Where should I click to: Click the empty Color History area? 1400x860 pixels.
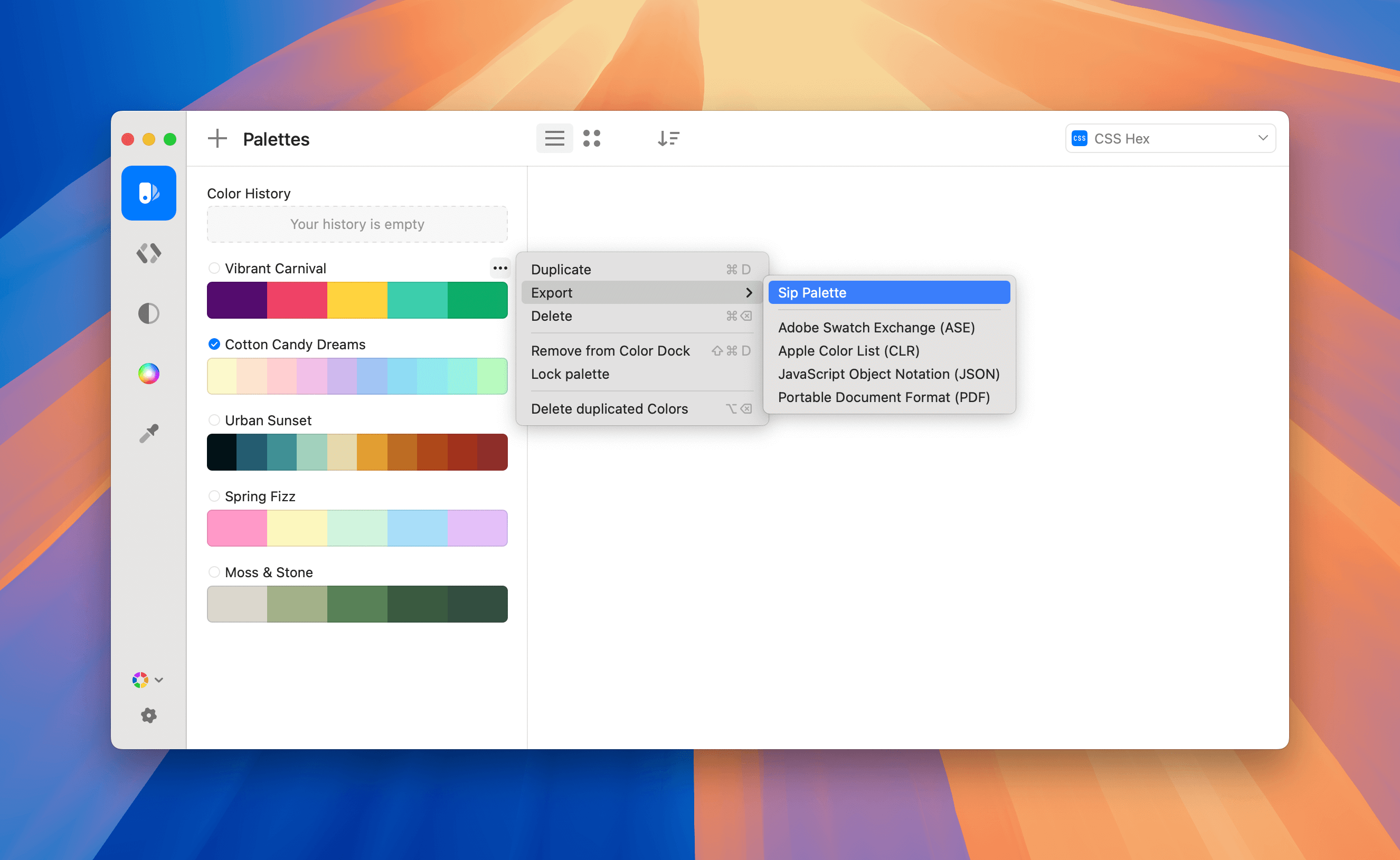coord(357,224)
